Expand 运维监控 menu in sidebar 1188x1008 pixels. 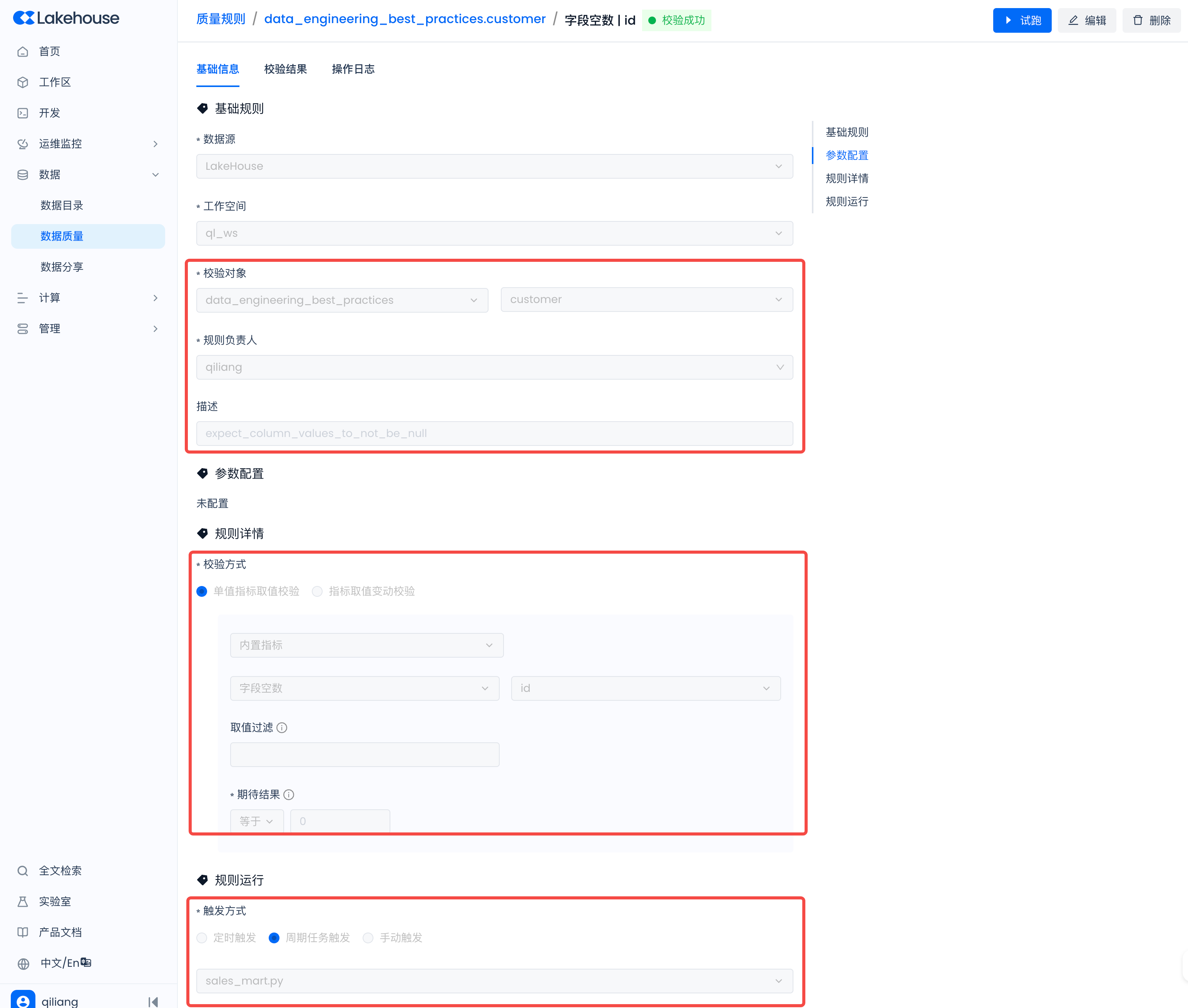coord(155,144)
